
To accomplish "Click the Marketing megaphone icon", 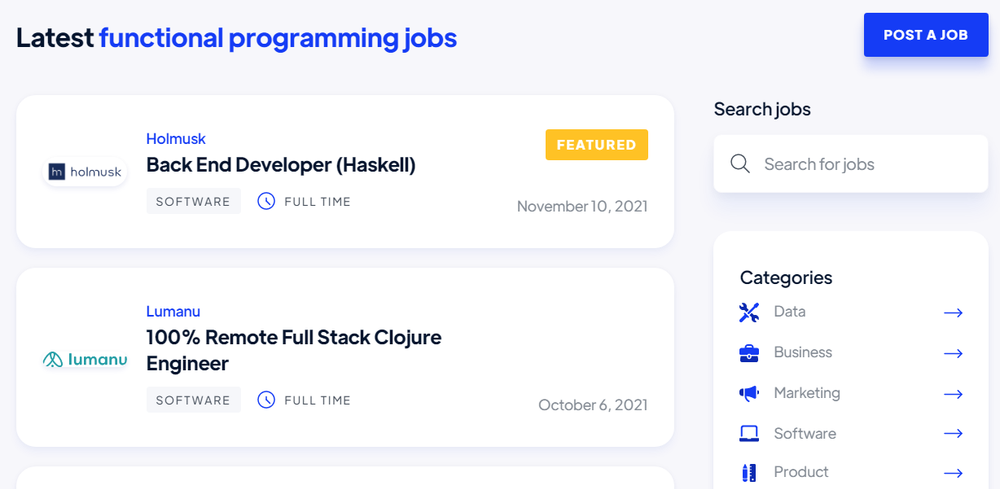I will tap(749, 394).
